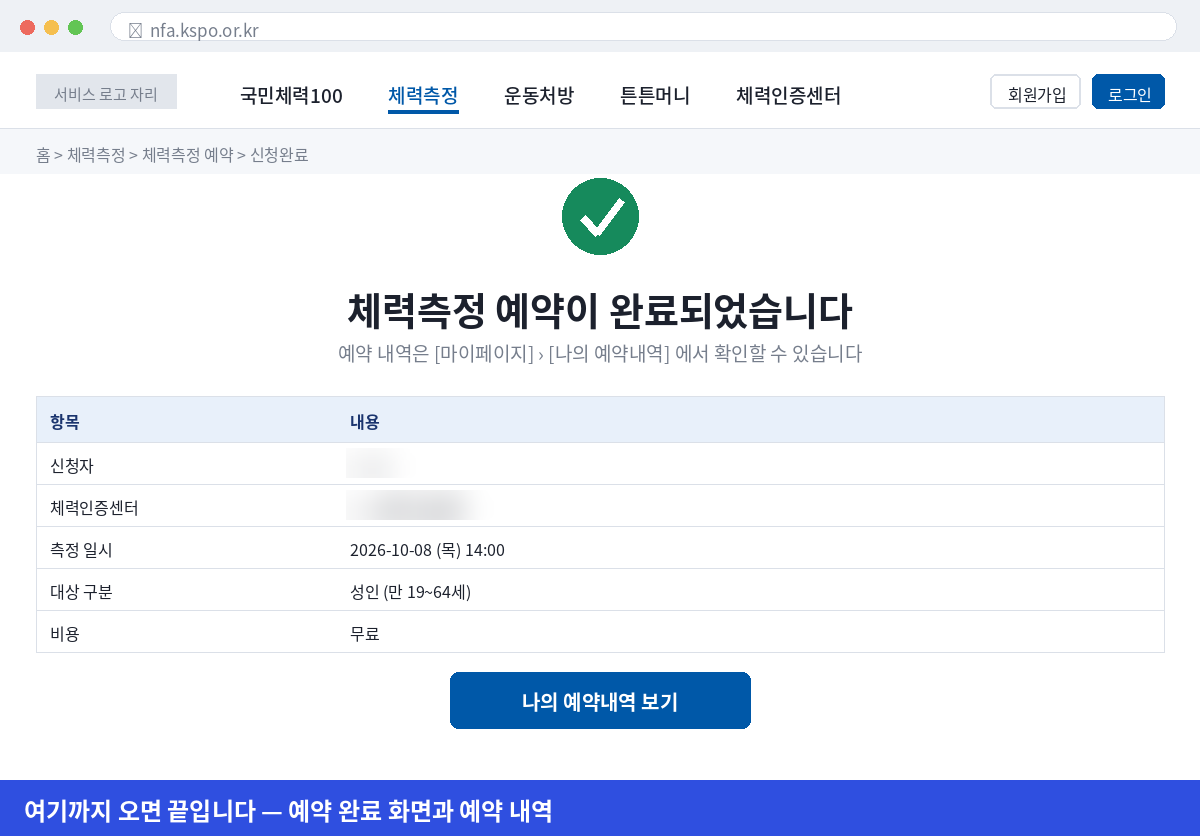
Task: Click the 체력측정 예약이 완료되었습니다 heading
Action: [x=600, y=311]
